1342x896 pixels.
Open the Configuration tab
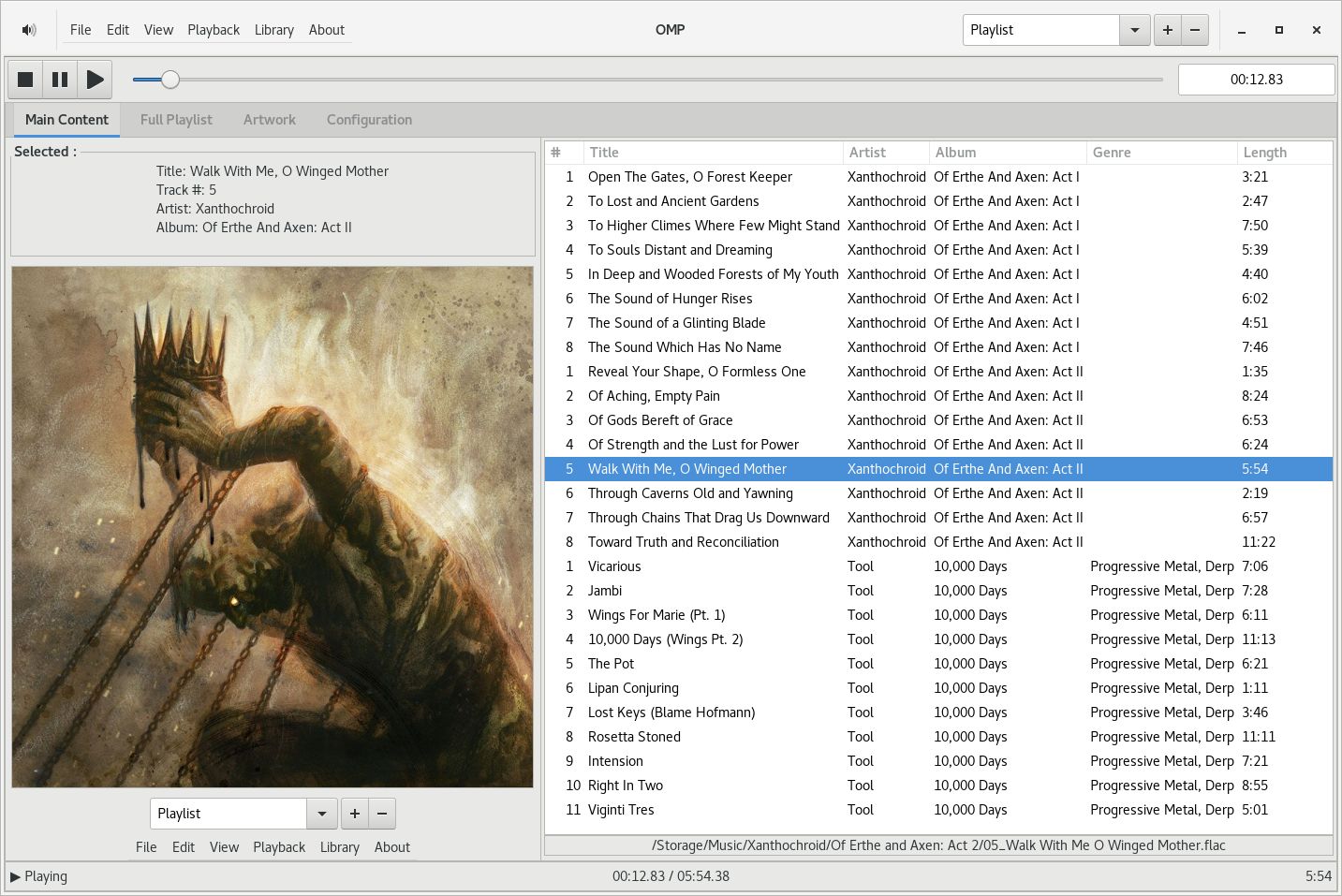(x=369, y=120)
